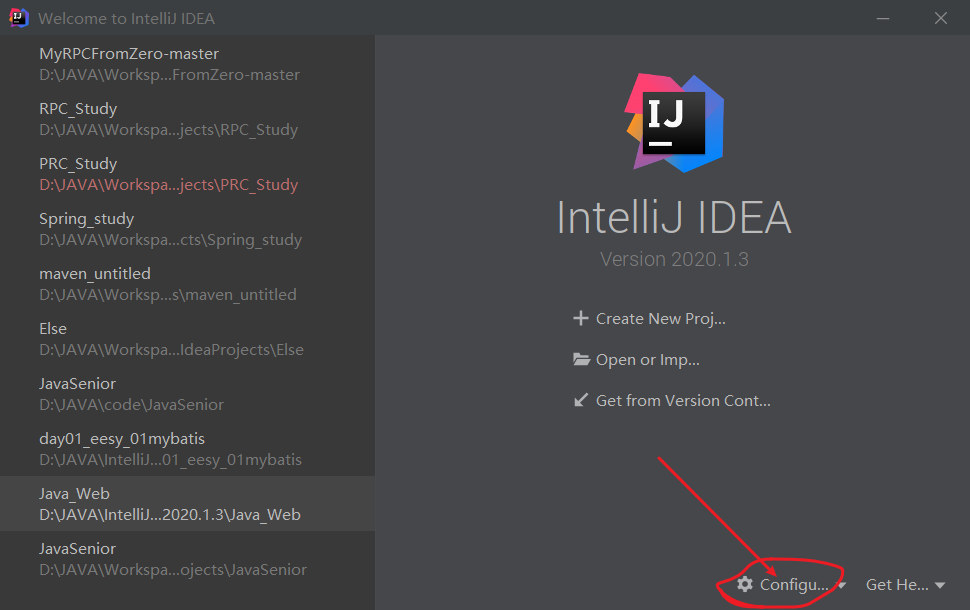Click the IntelliJ IDEA title bar icon

19,18
